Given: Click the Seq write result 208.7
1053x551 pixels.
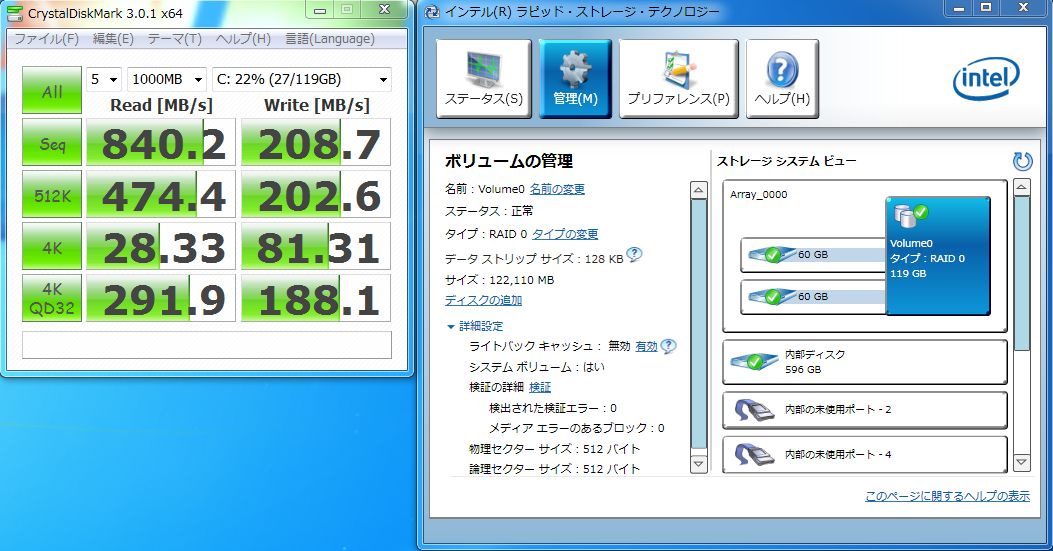Looking at the screenshot, I should pos(316,142).
